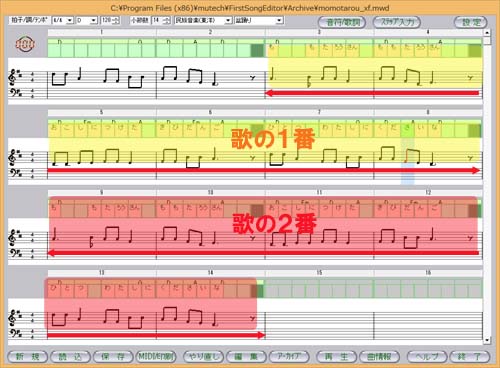The width and height of the screenshot is (500, 368).
Task: Click the やり直し redo button
Action: coord(204,357)
